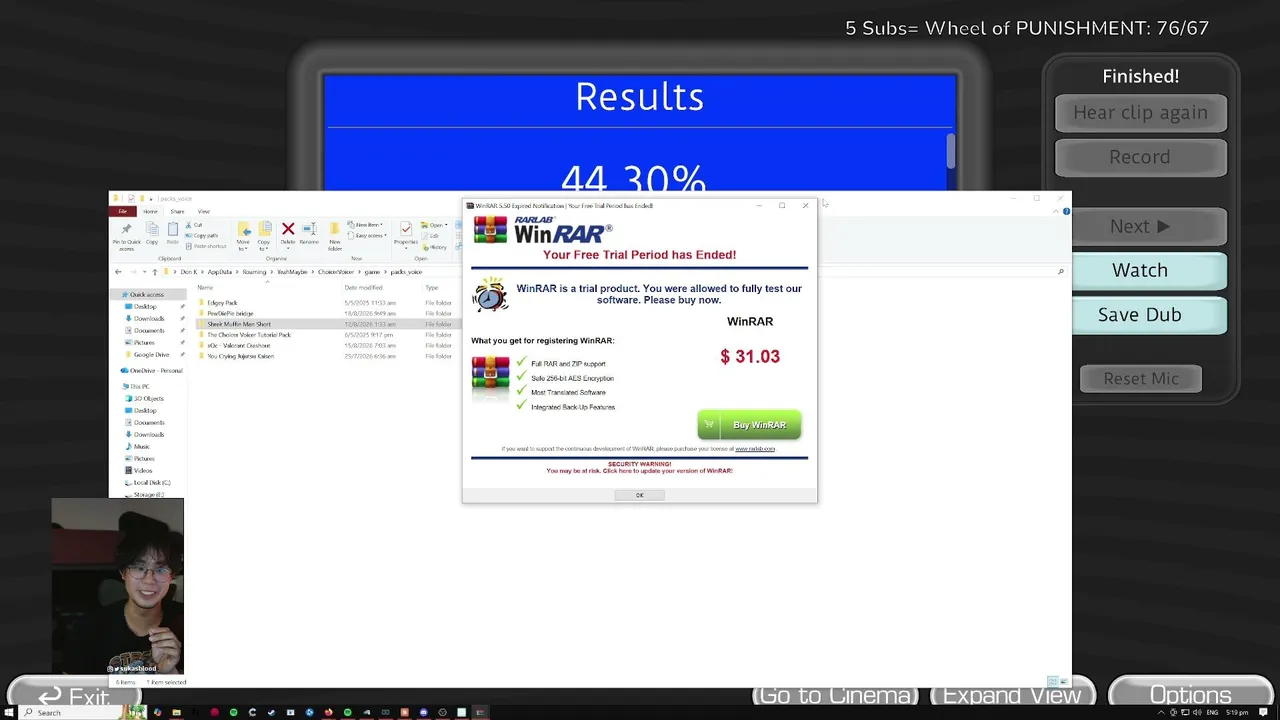
Task: Click the AppData breadcrumb in the address bar
Action: [220, 271]
